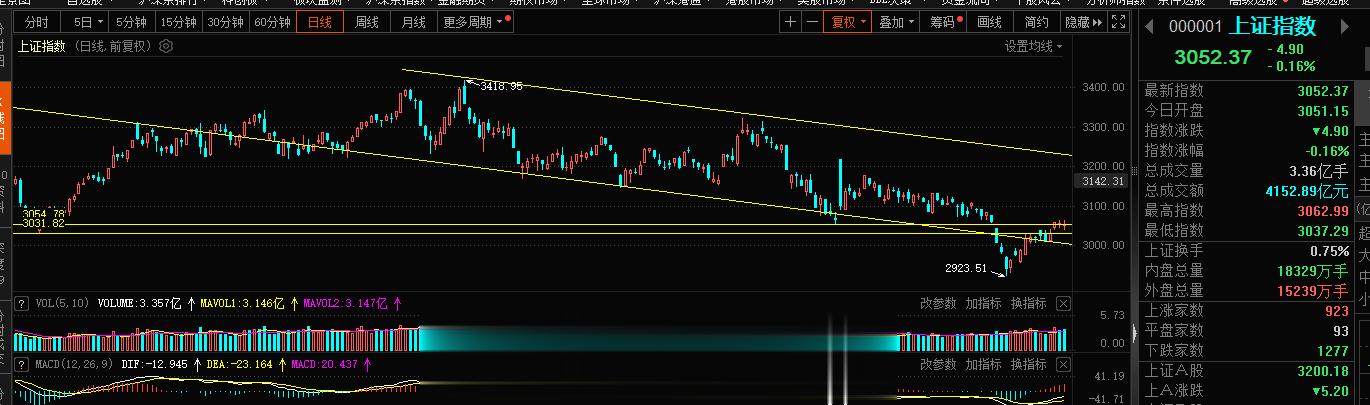Select the 周线 weekly period
The image size is (1370, 405).
tap(367, 22)
